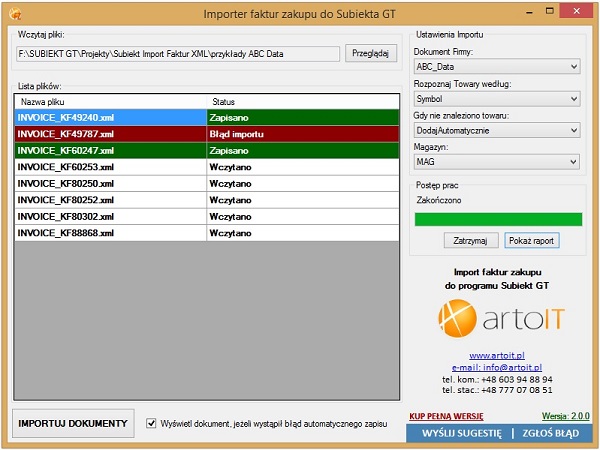Click the green progress bar
The width and height of the screenshot is (600, 450).
pos(498,220)
